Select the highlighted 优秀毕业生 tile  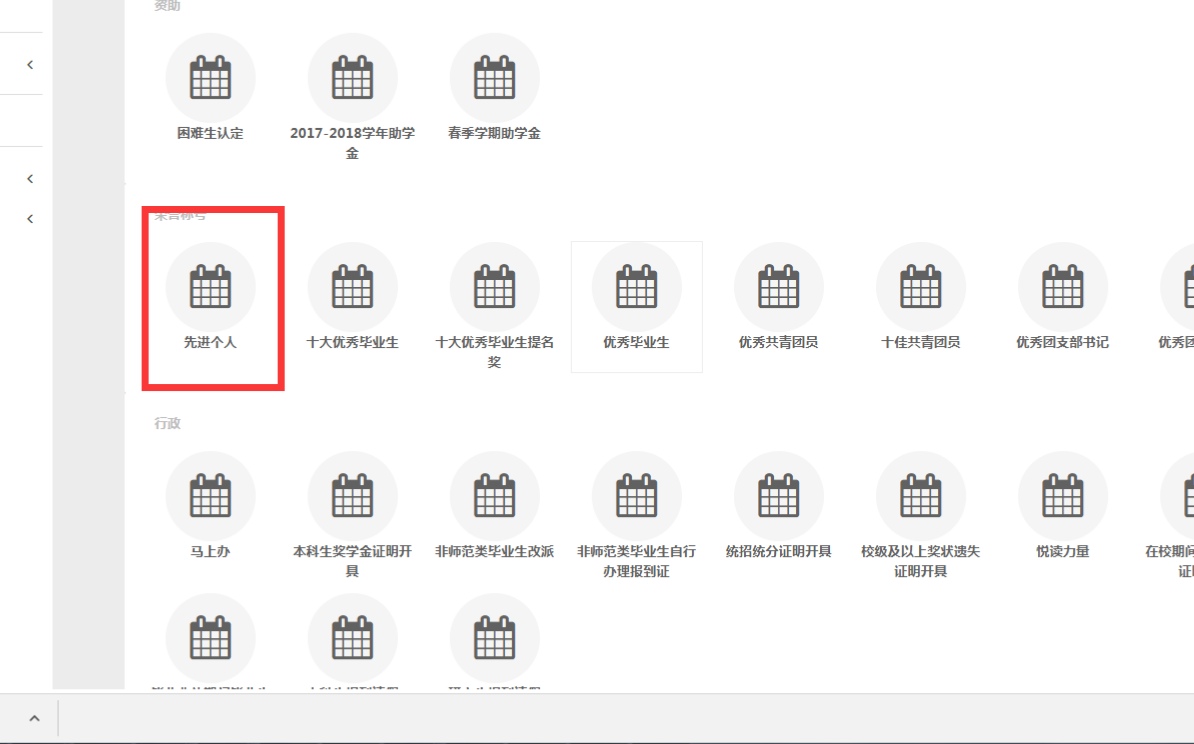point(636,306)
